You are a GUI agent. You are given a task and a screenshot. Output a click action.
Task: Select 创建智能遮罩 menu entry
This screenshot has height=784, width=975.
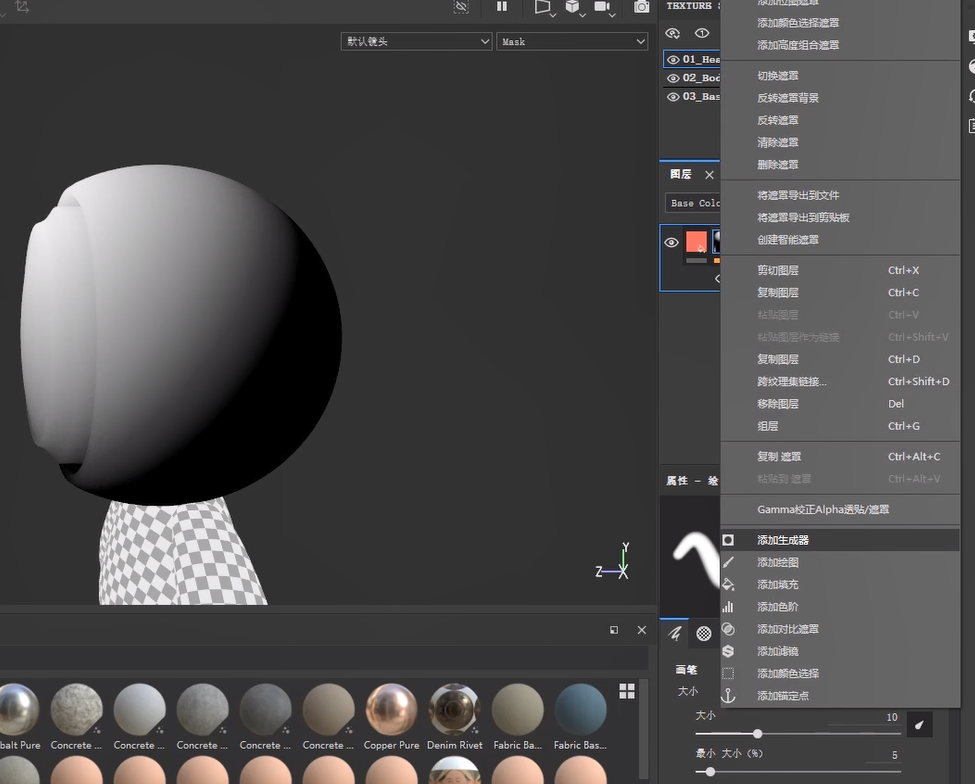click(x=840, y=240)
